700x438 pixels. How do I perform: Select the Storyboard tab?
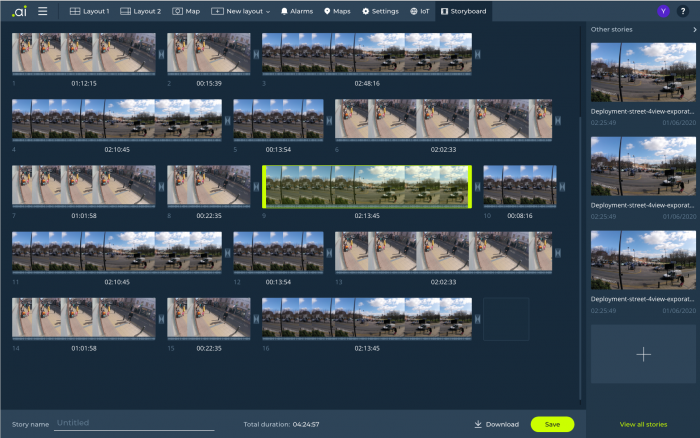point(464,11)
